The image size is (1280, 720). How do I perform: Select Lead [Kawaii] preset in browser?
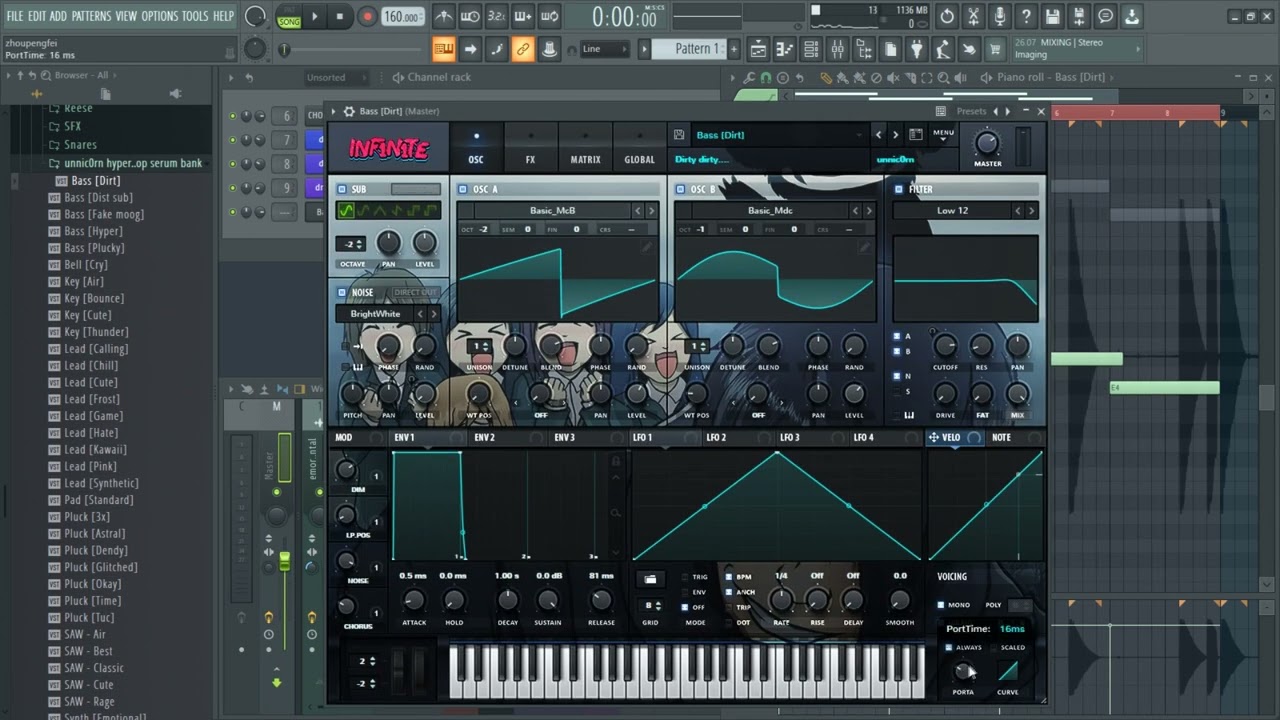tap(95, 449)
